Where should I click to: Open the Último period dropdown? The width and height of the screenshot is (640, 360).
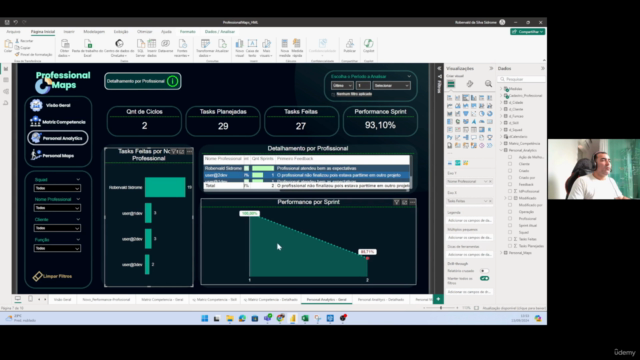(x=342, y=86)
